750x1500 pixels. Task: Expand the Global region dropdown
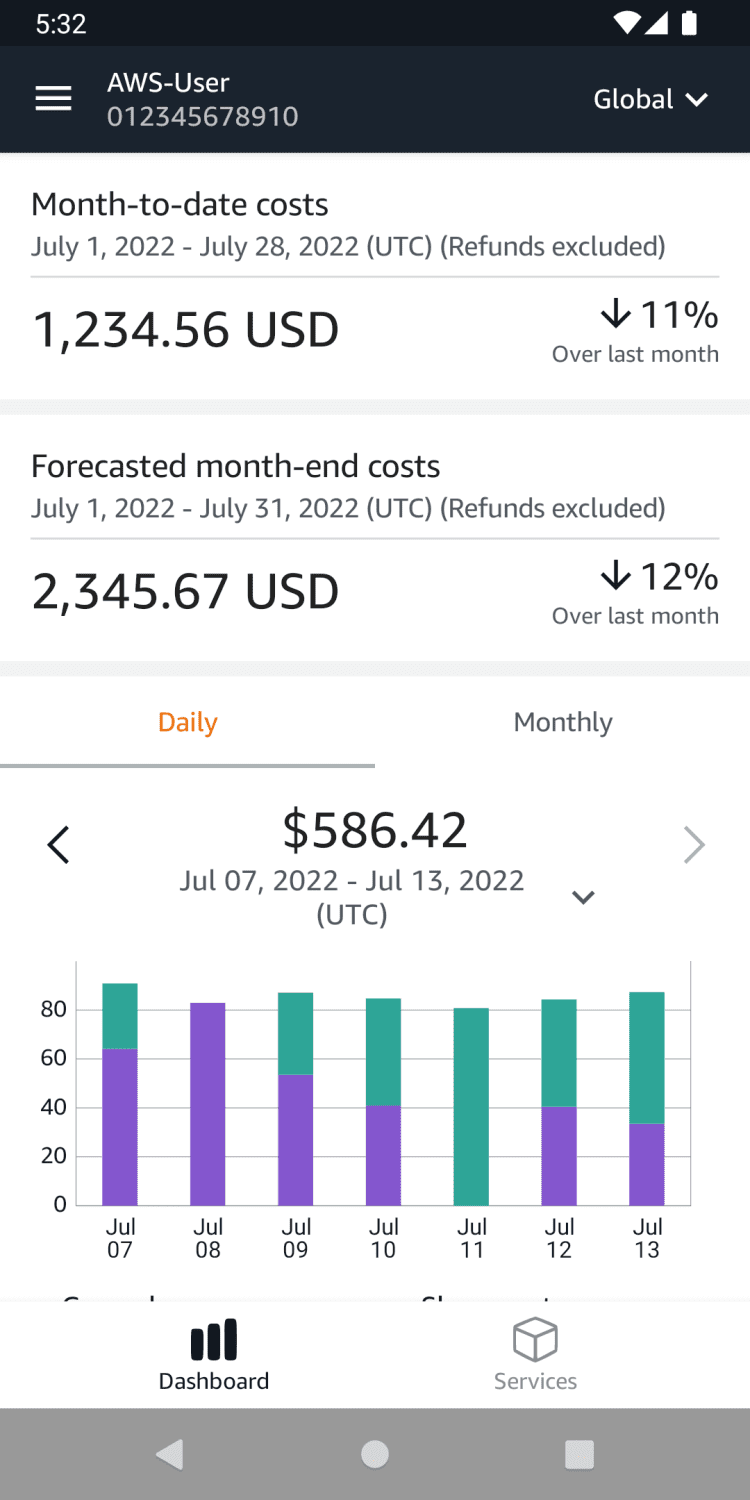coord(650,99)
